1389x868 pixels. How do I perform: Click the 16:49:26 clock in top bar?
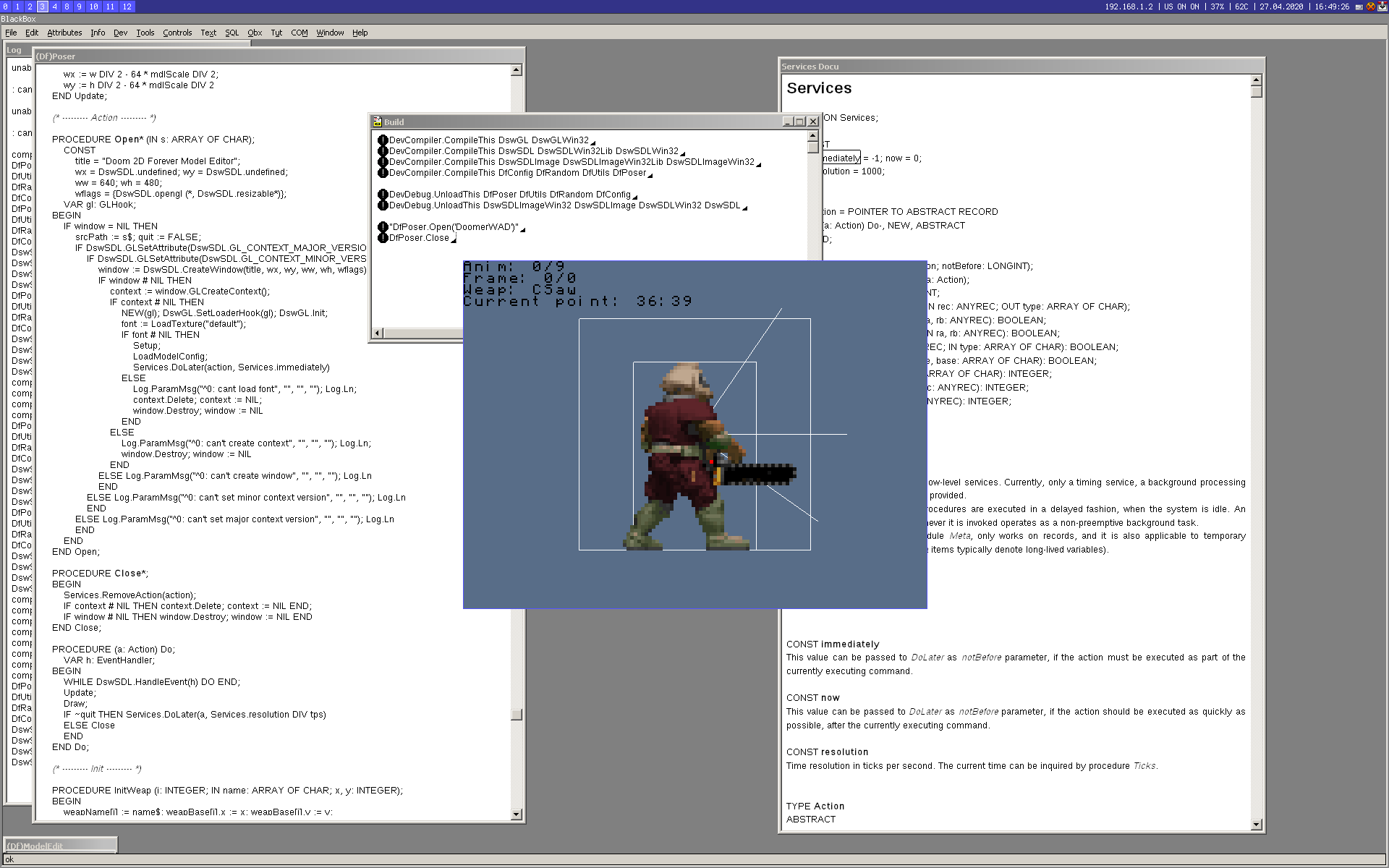tap(1332, 7)
